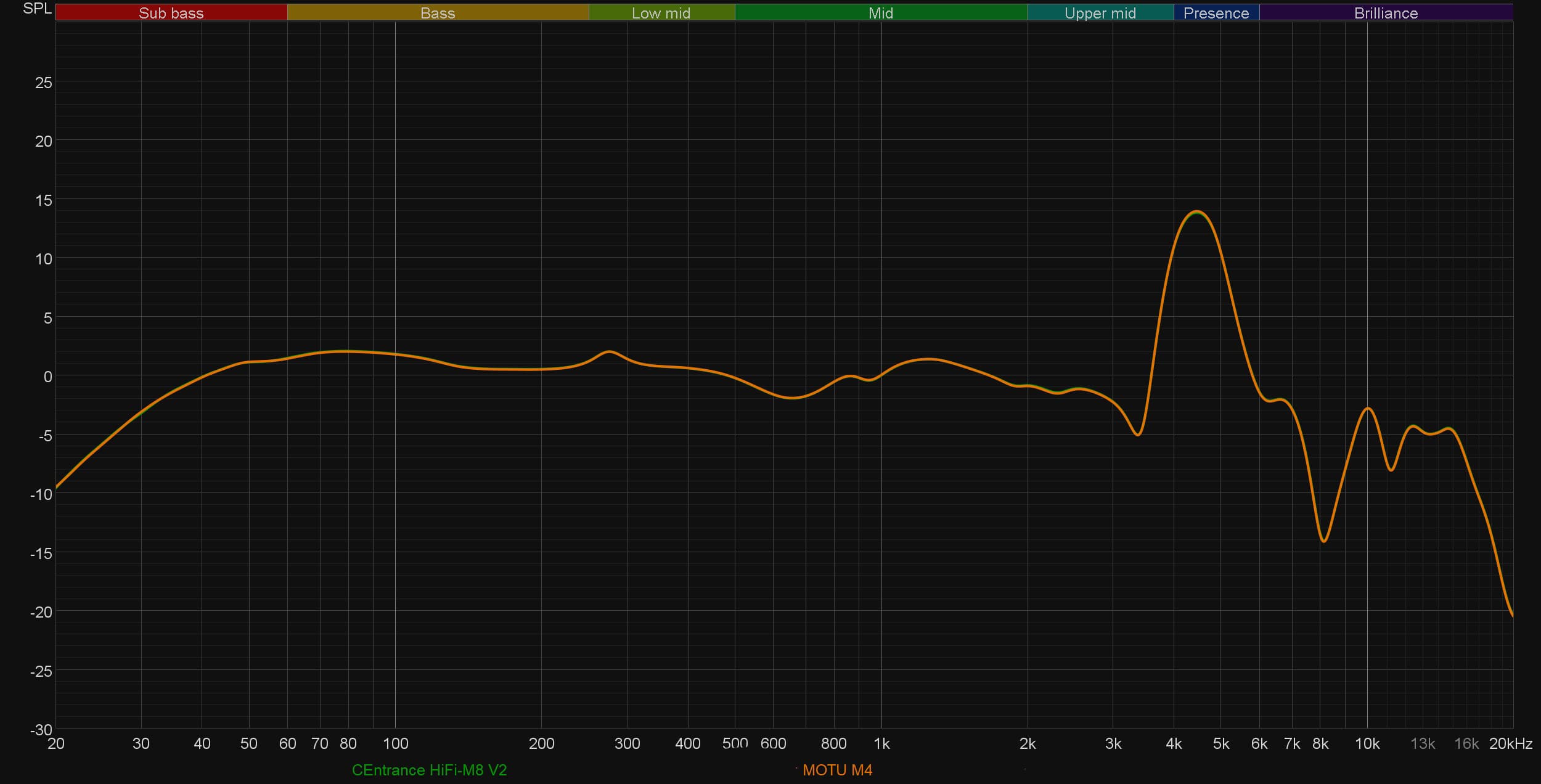Click the 20kHz frequency axis label
This screenshot has width=1541, height=784.
pyautogui.click(x=1510, y=744)
